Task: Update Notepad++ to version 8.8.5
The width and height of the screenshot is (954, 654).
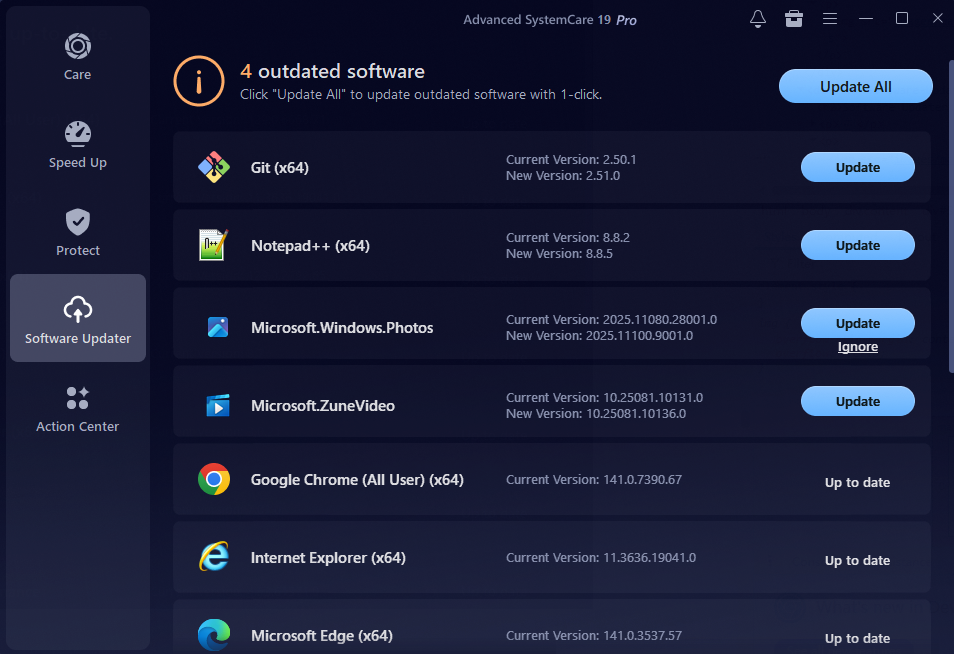Action: pos(857,245)
